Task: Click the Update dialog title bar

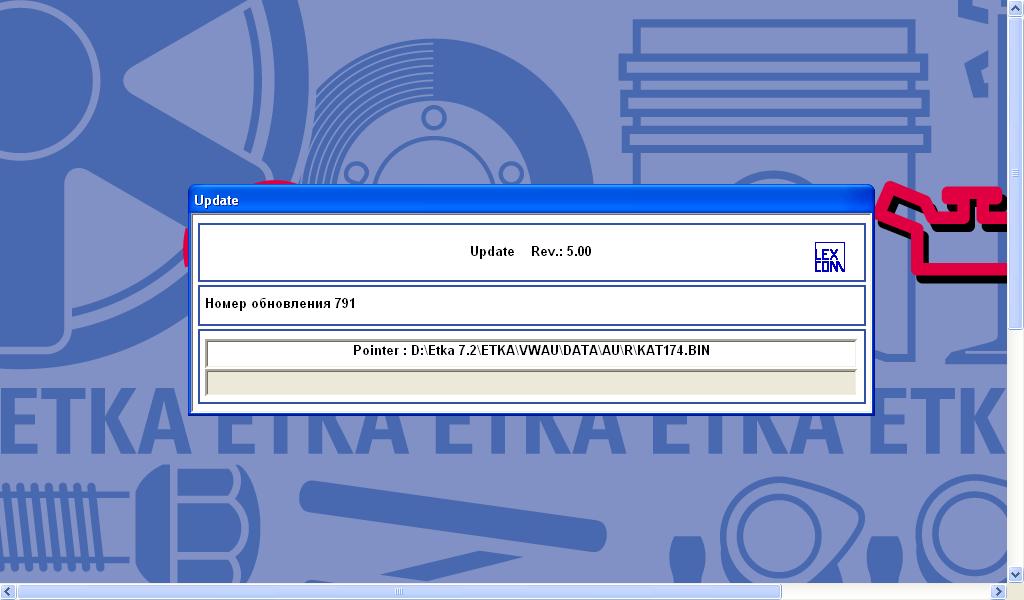Action: (x=530, y=200)
